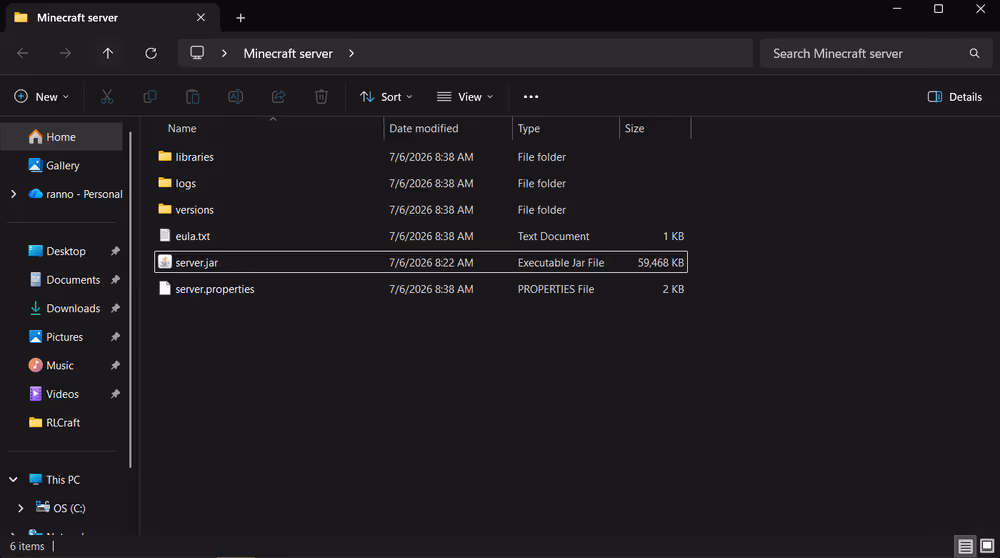Click the Rename icon in toolbar
Viewport: 1000px width, 558px height.
tap(235, 97)
